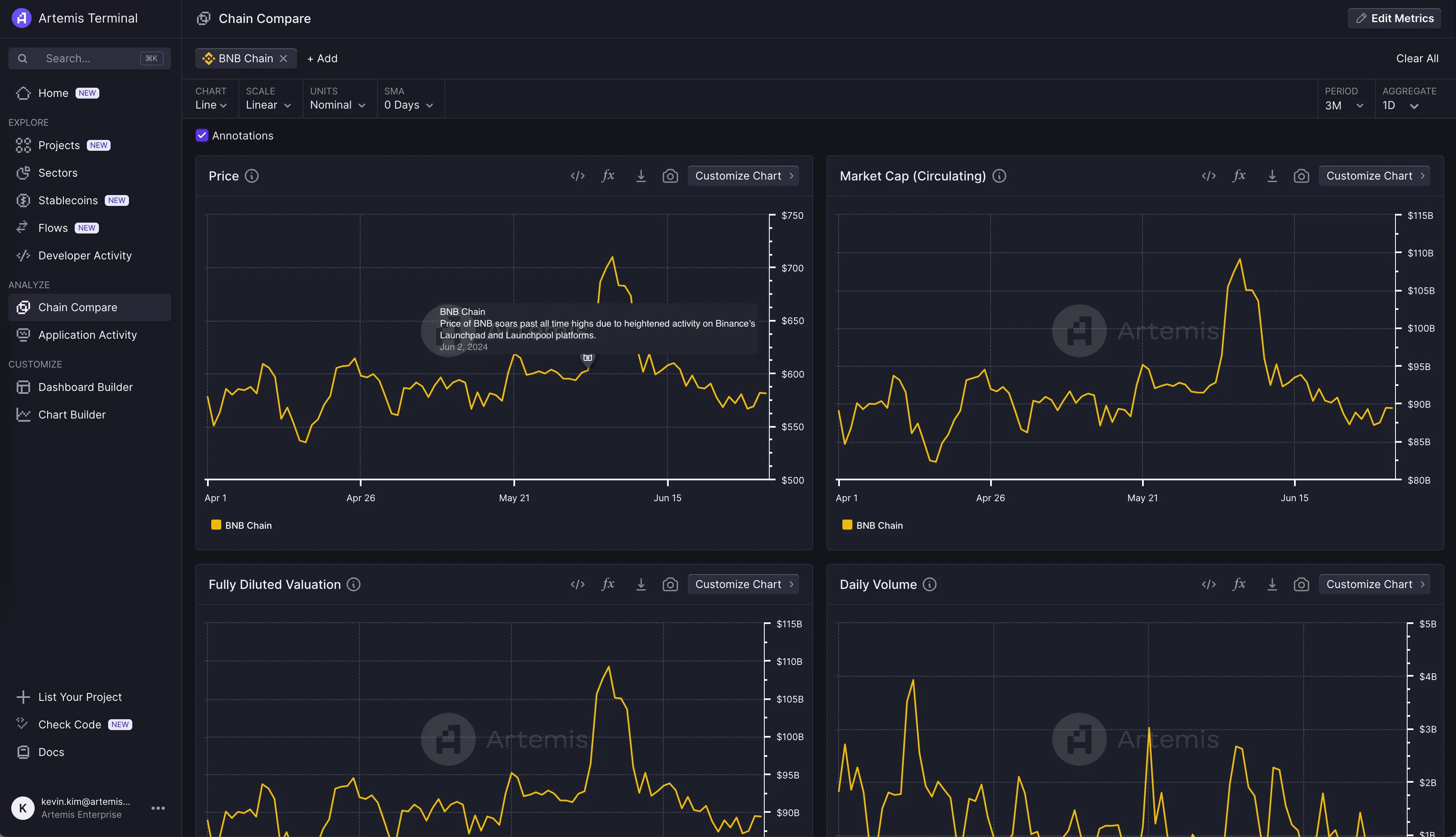Download Daily Volume chart data
This screenshot has height=837, width=1456.
[1272, 585]
